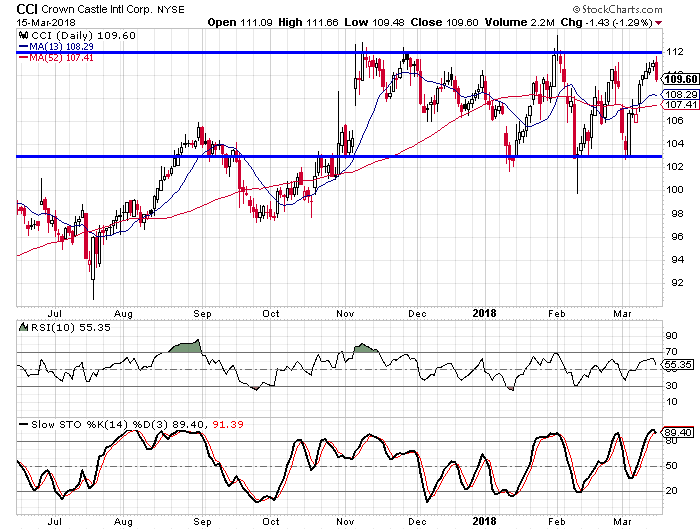Screen dimensions: 700x530
Task: Click the red down-arrow change indicator
Action: [659, 23]
